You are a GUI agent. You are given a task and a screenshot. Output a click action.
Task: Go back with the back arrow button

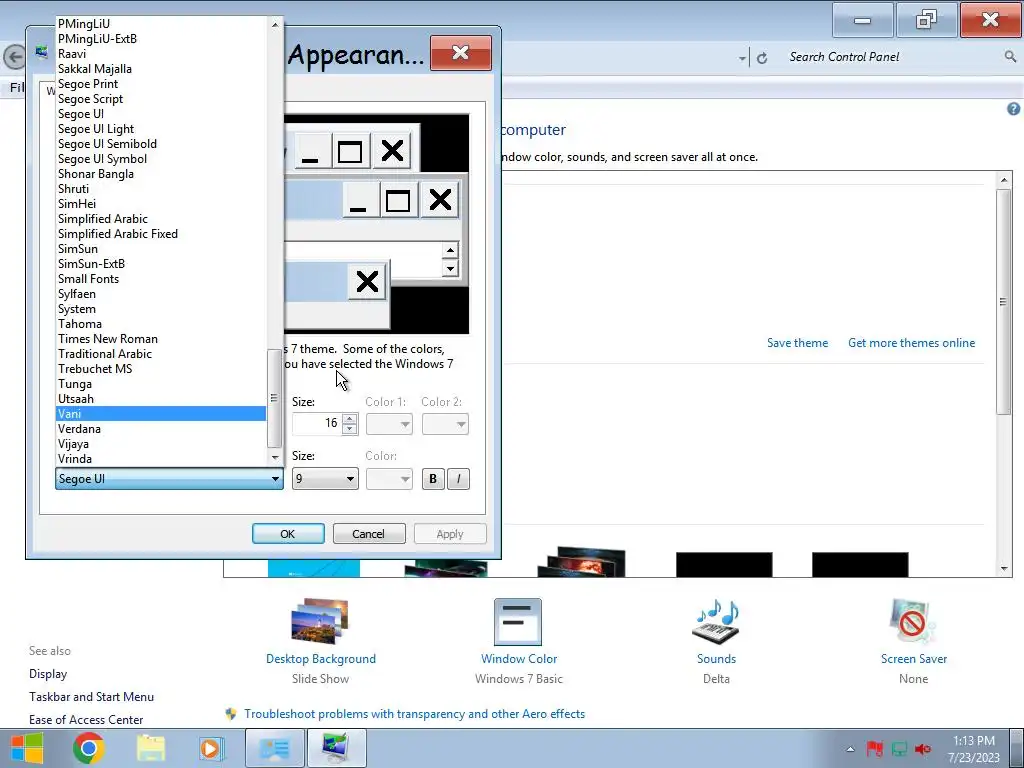[x=14, y=57]
